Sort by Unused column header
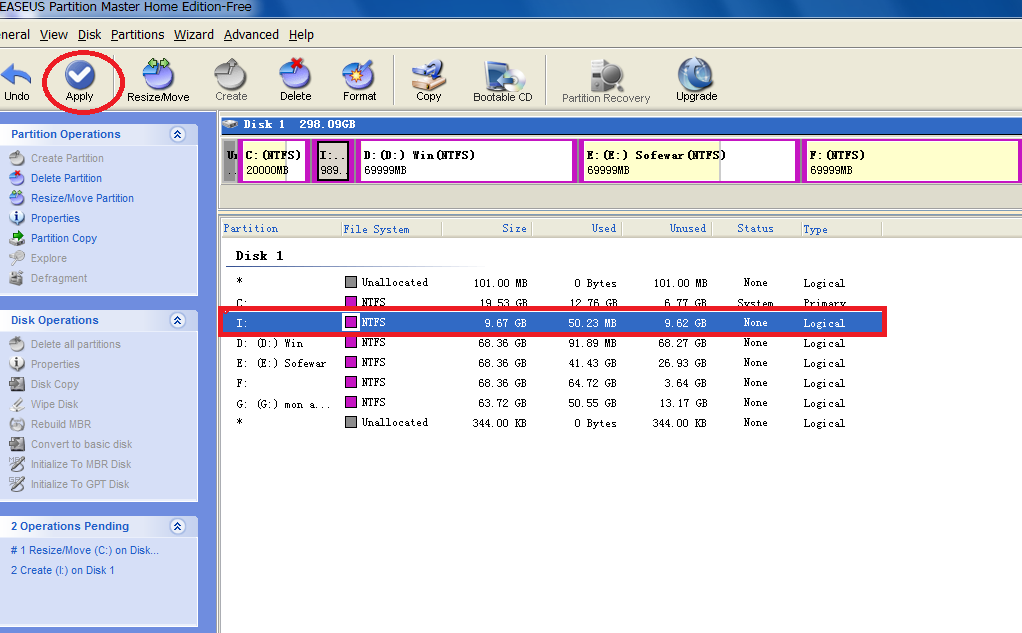The image size is (1022, 633). tap(667, 229)
